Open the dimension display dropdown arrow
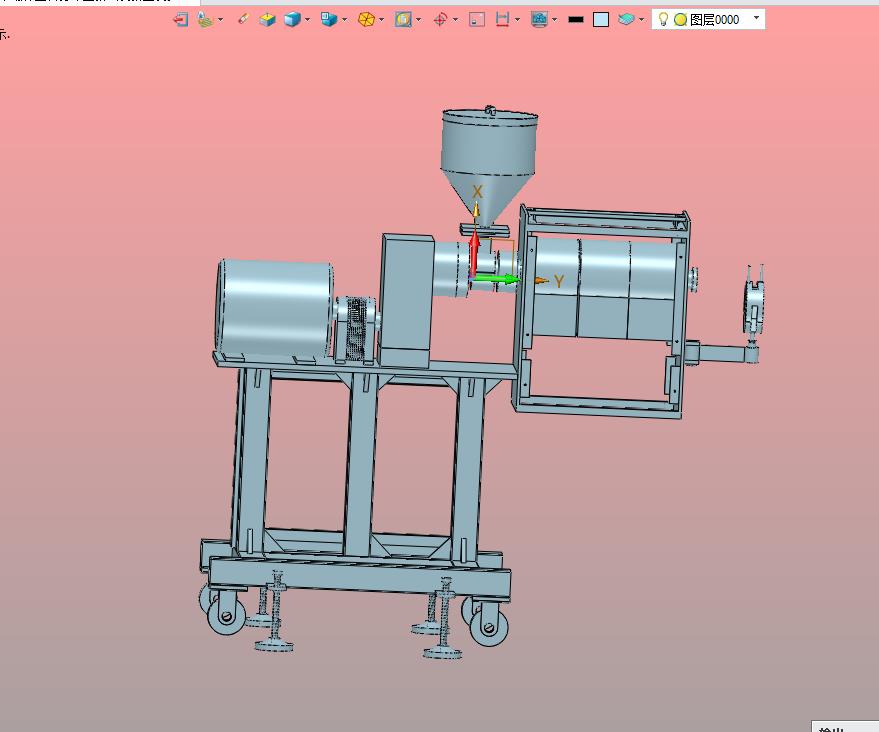Screen dimensions: 879x732 pos(517,20)
